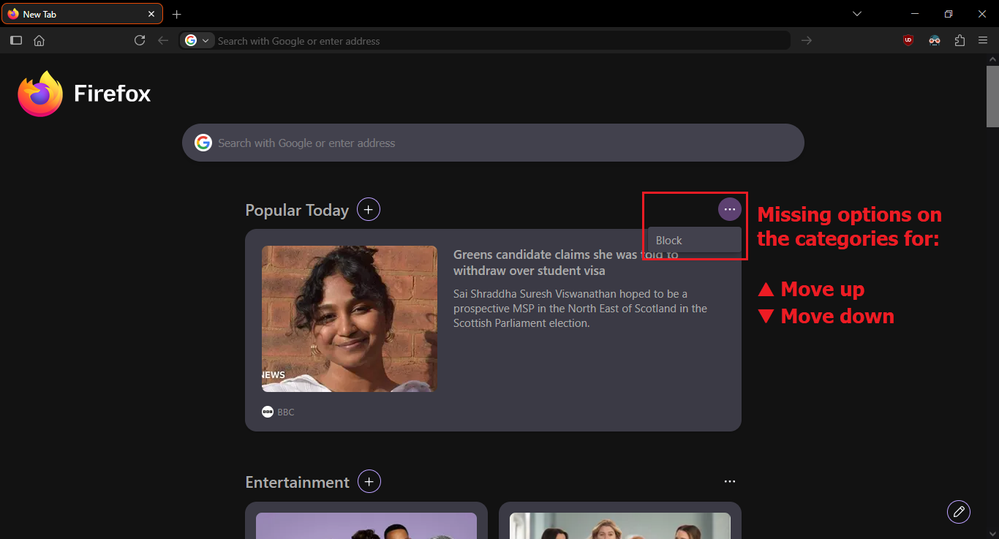
Task: Open the first Entertainment story thumbnail
Action: tap(366, 526)
